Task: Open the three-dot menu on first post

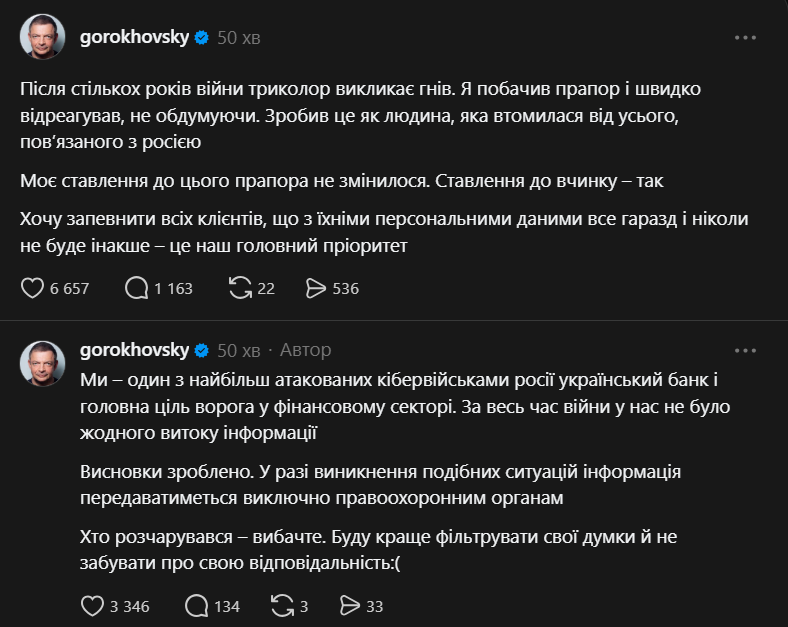Action: point(746,37)
